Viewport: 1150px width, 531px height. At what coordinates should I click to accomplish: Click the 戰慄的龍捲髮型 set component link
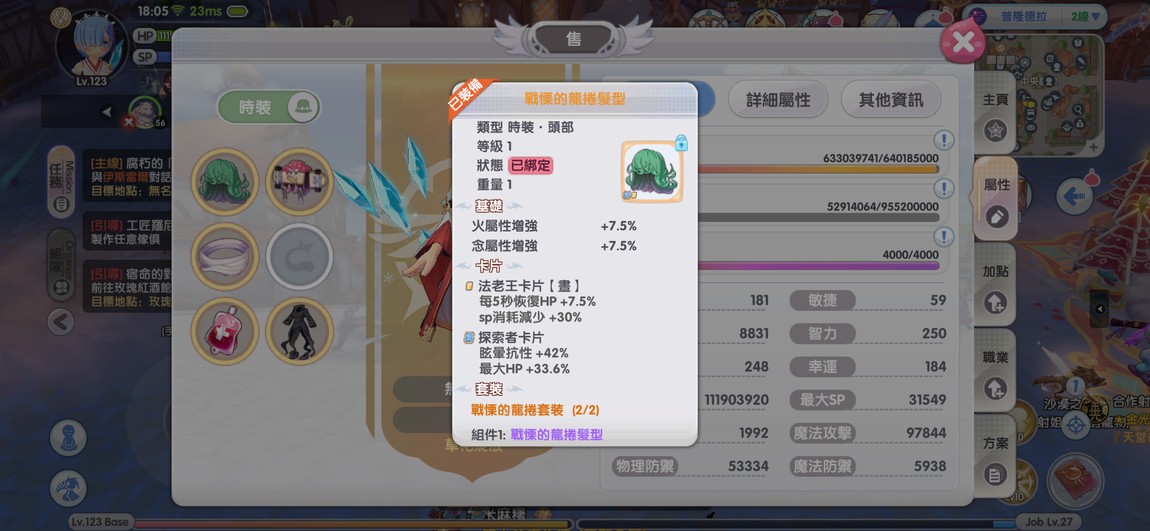pyautogui.click(x=557, y=434)
